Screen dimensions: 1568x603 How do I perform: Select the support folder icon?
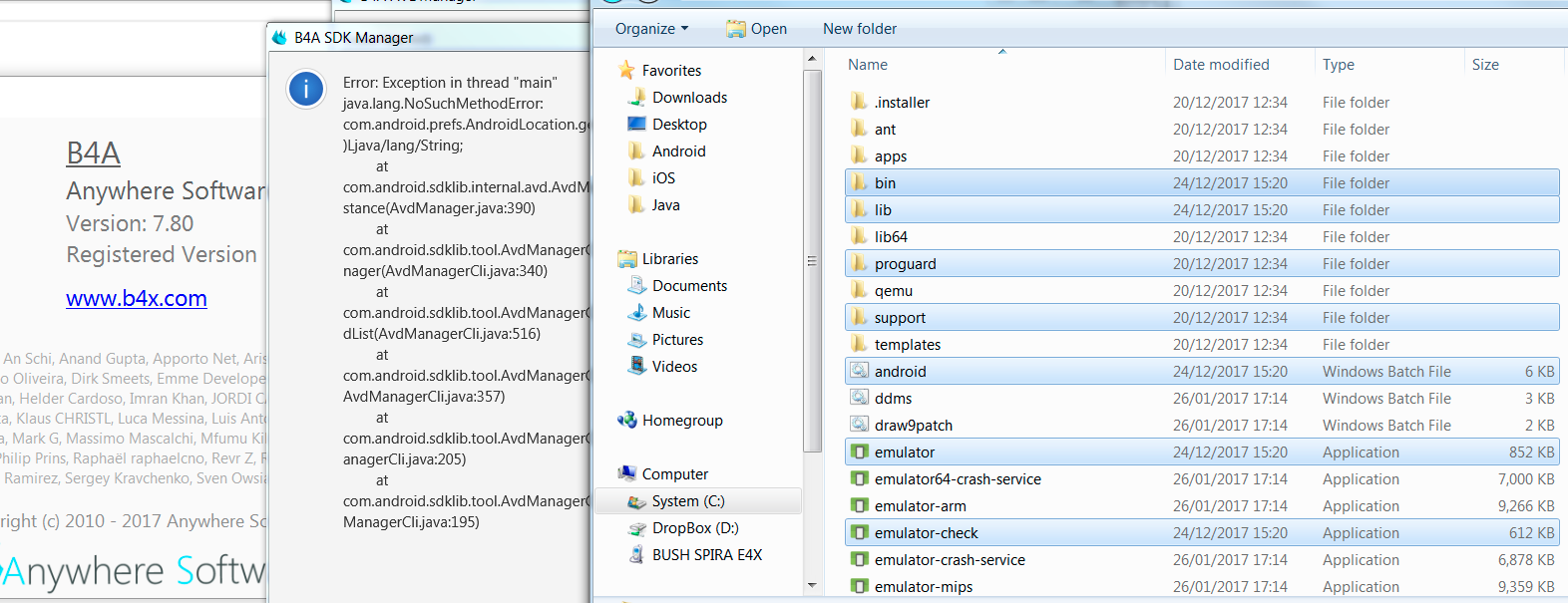pos(859,317)
